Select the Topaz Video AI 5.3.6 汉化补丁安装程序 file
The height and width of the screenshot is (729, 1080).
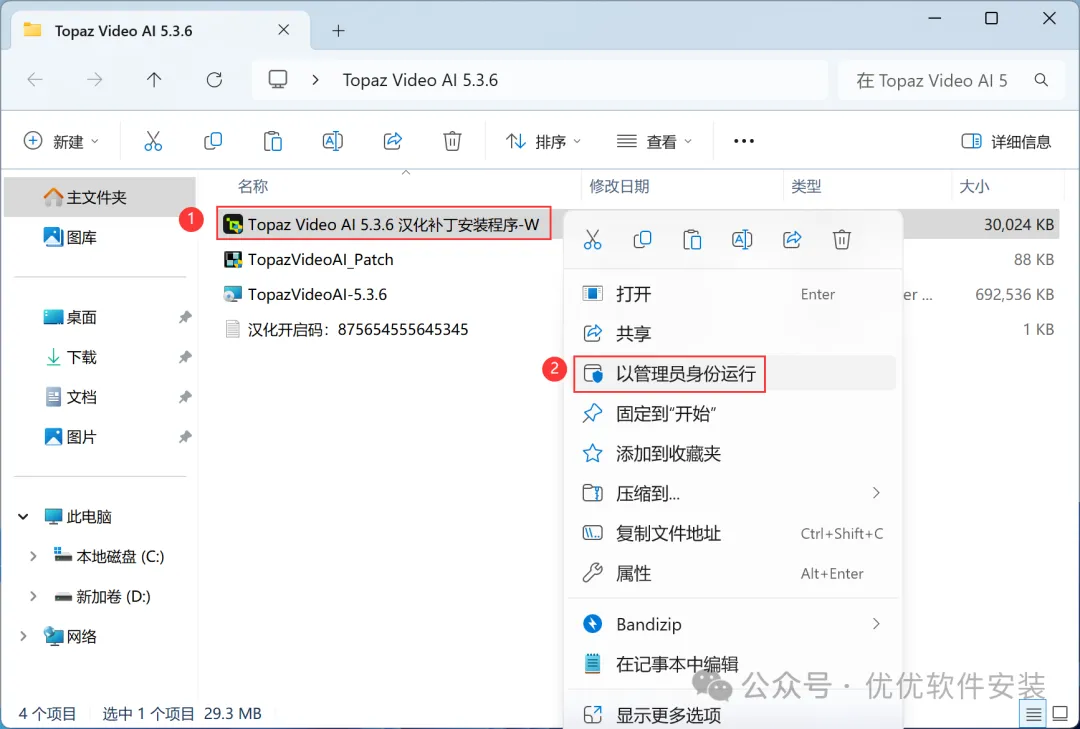(384, 223)
